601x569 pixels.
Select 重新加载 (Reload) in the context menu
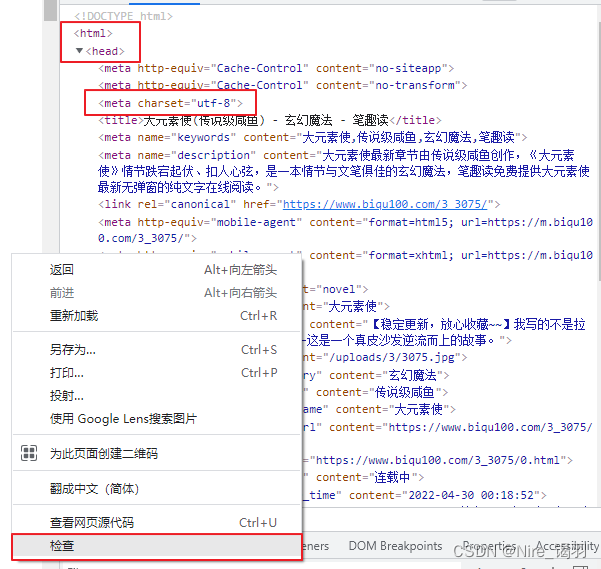click(x=156, y=316)
